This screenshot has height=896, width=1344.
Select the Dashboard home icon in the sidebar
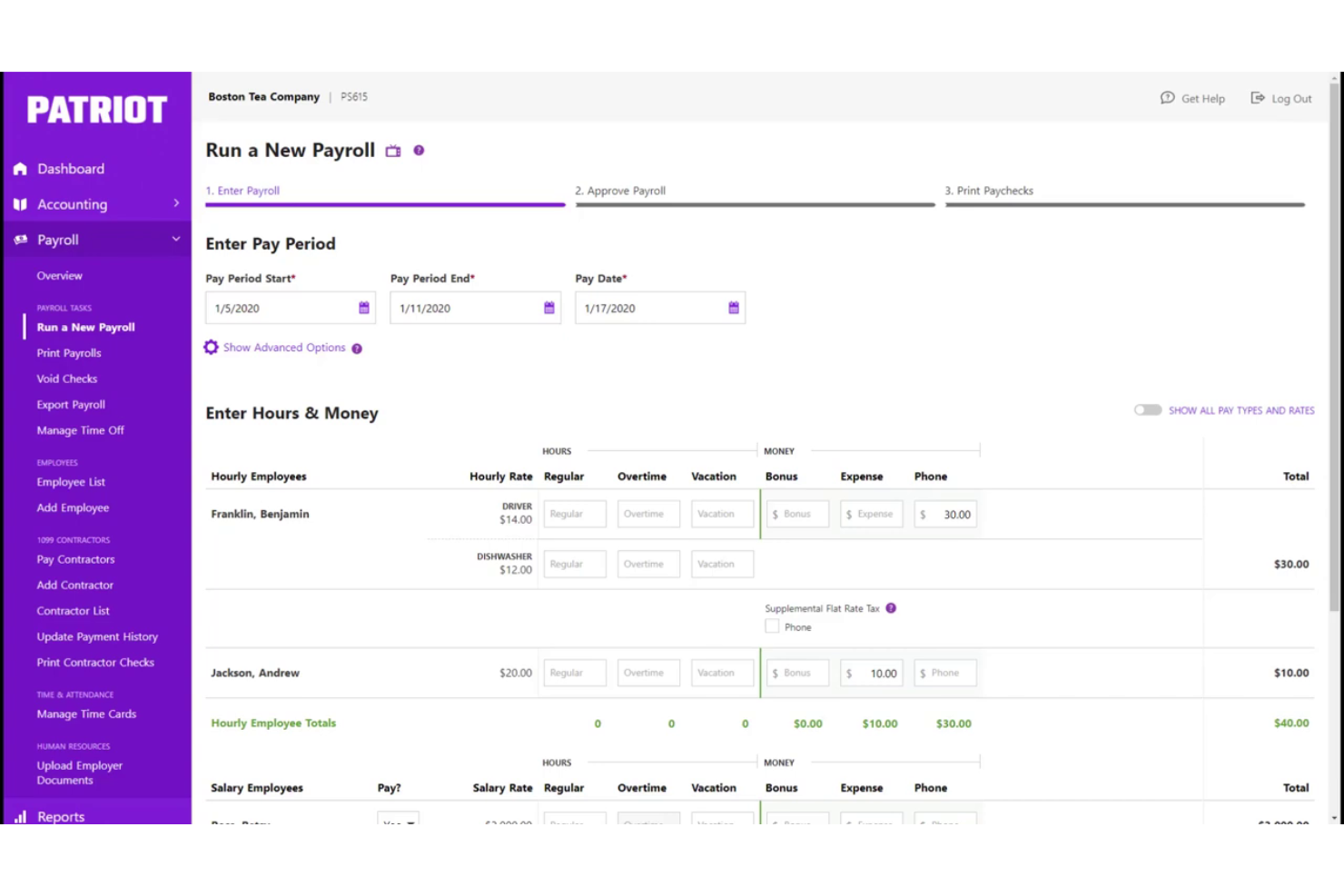19,168
